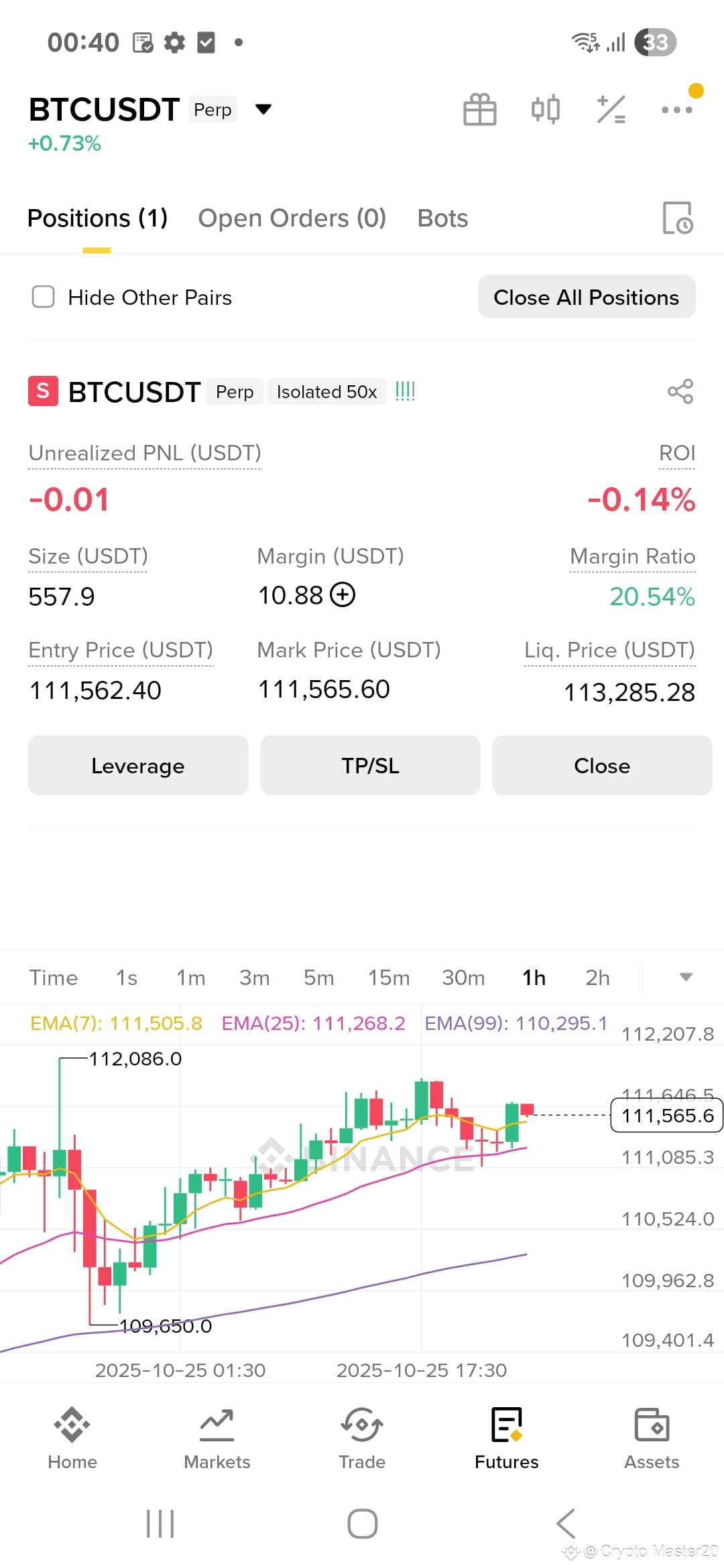The height and width of the screenshot is (1568, 724).
Task: Tap liquidation price value 113,285.28
Action: 629,692
